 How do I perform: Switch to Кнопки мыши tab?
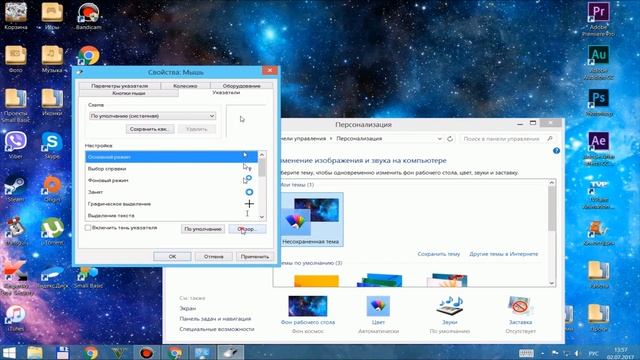click(x=129, y=93)
